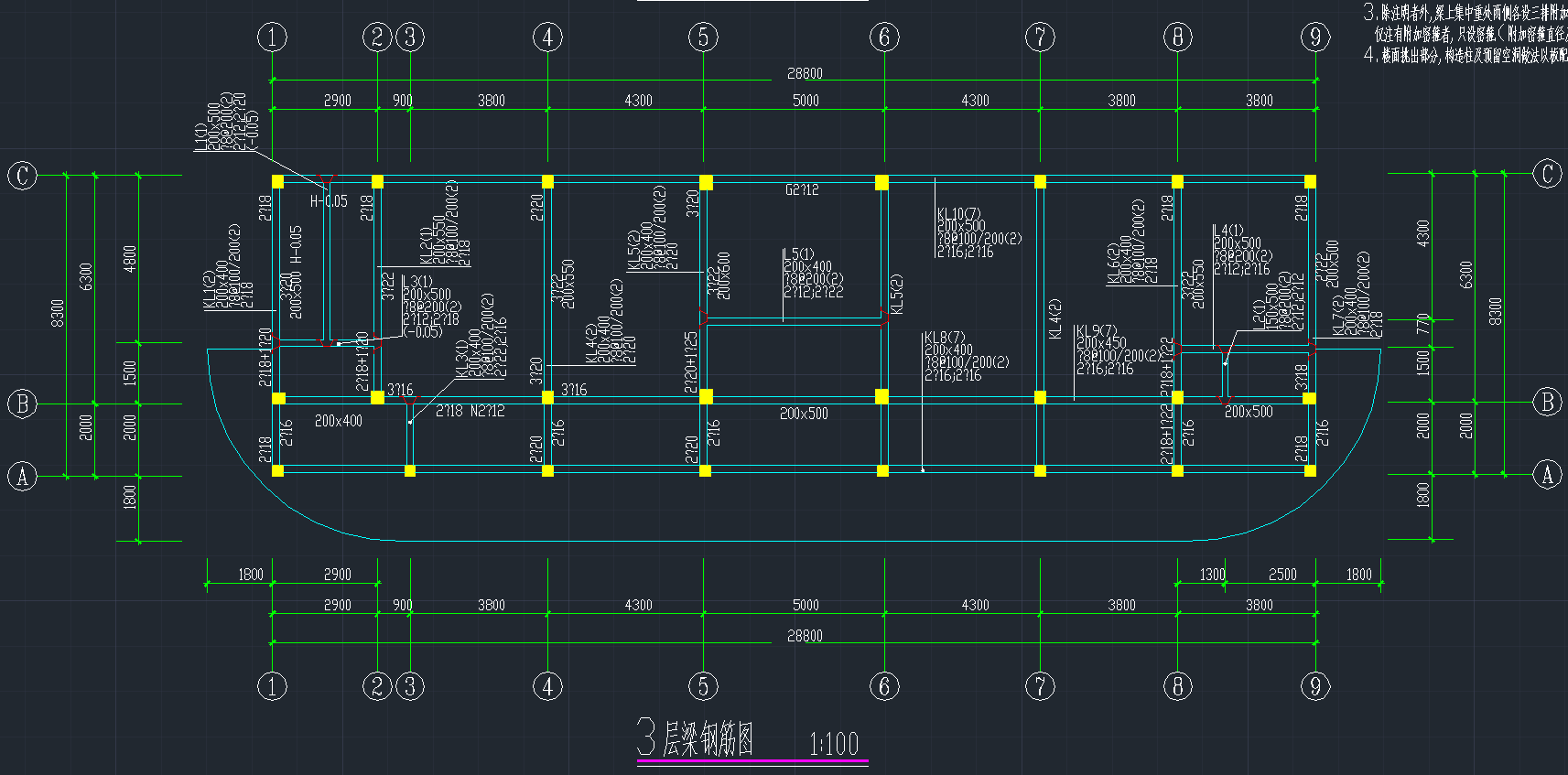Click grid bubble 1 in the top axis row
The width and height of the screenshot is (1568, 775).
coord(272,38)
